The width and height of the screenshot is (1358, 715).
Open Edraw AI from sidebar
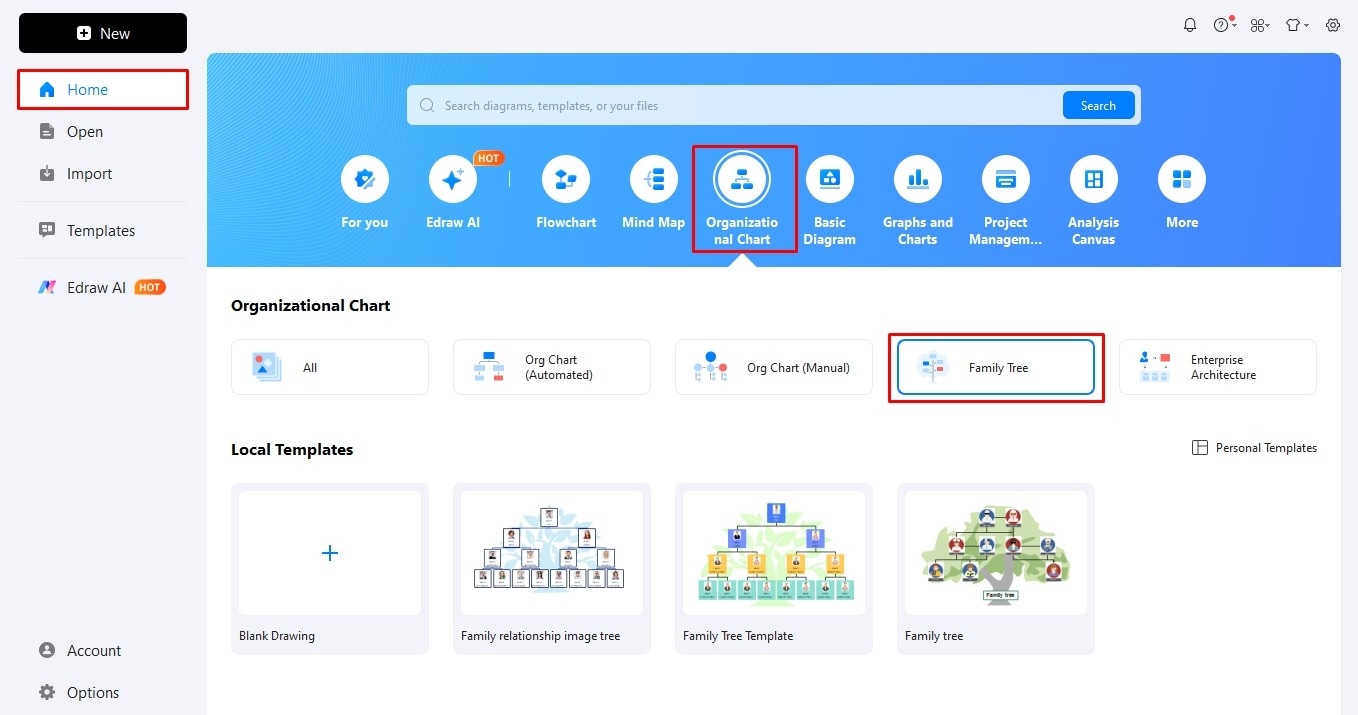[x=103, y=287]
